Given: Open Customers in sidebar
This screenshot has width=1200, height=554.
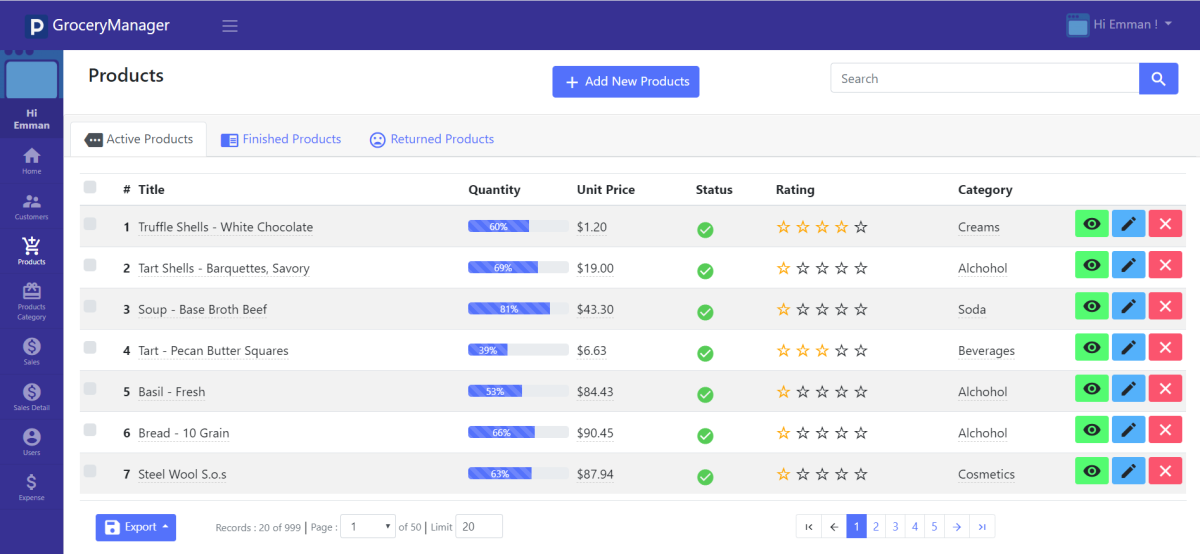Looking at the screenshot, I should pos(32,207).
